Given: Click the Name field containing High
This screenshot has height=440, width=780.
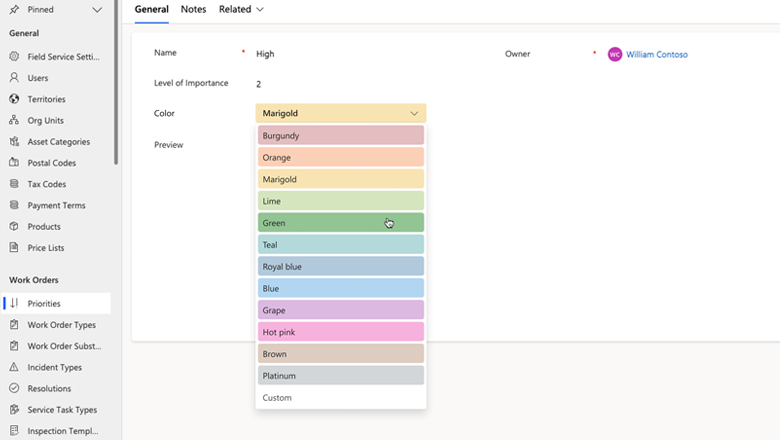Looking at the screenshot, I should [x=341, y=54].
